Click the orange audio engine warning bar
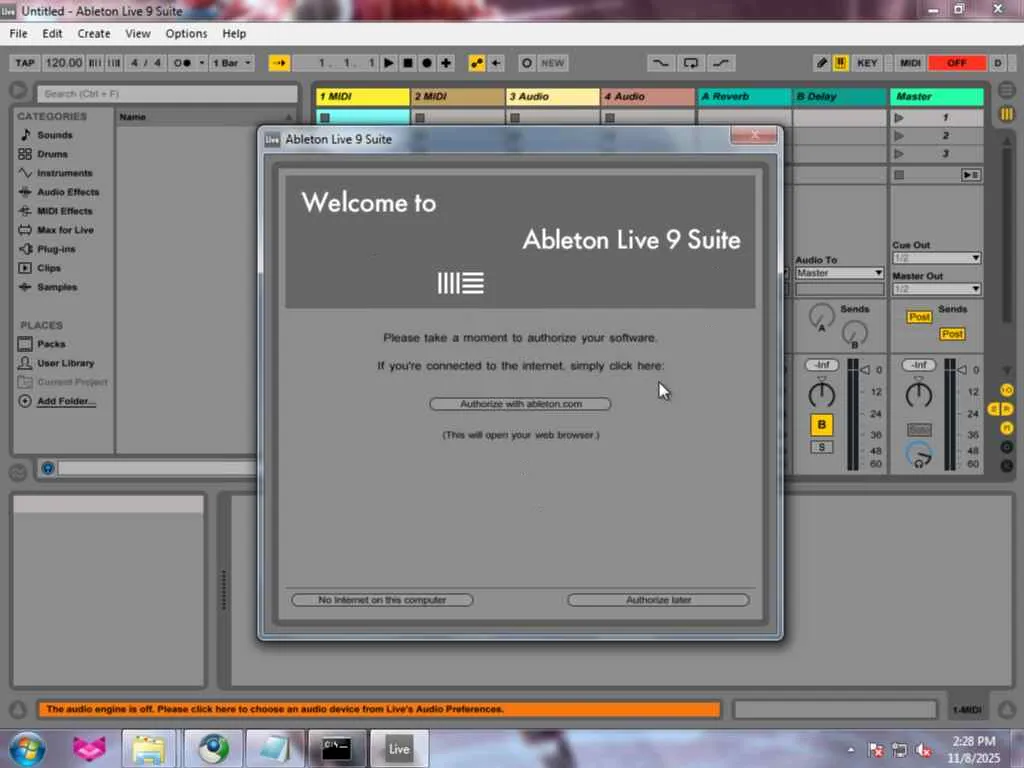 [379, 709]
